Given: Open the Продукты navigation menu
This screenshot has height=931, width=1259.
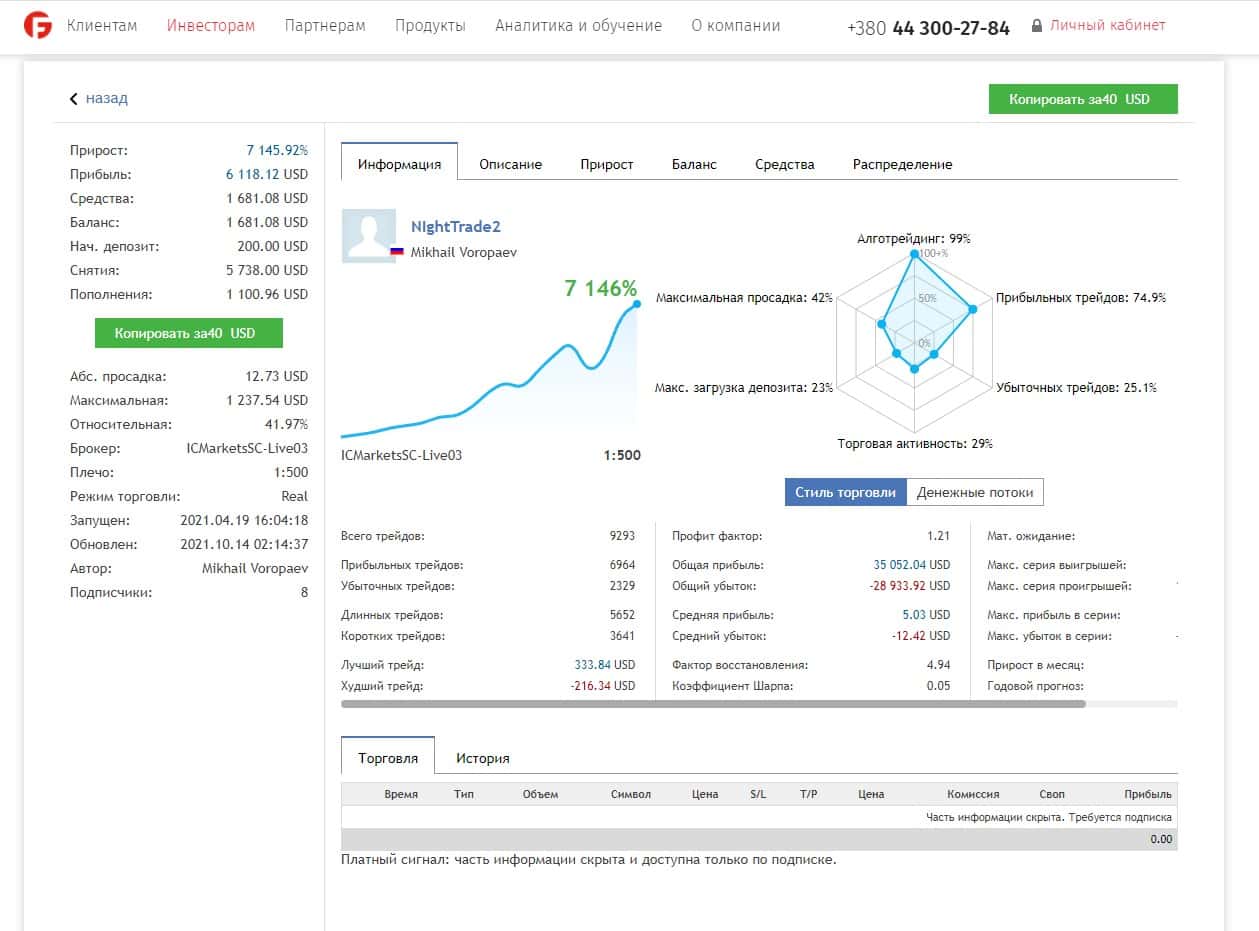Looking at the screenshot, I should coord(430,26).
